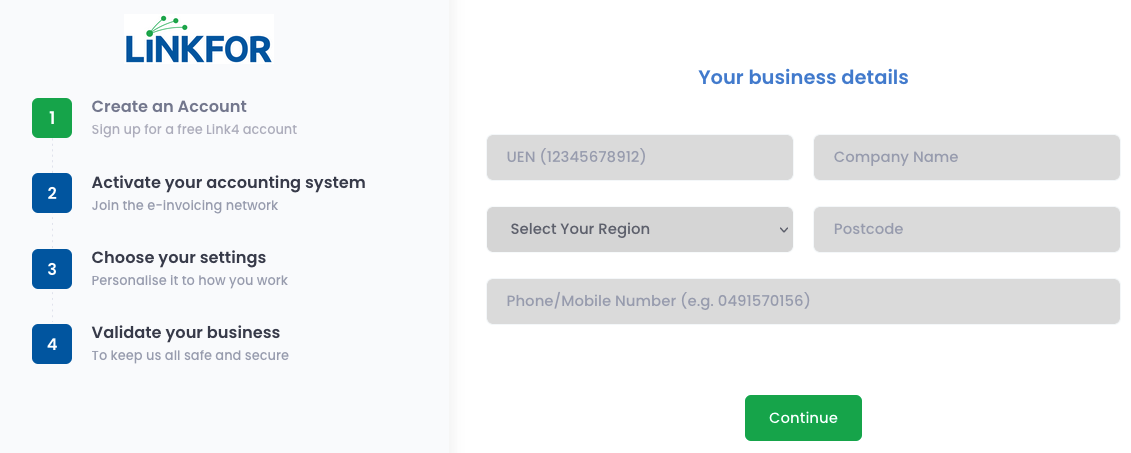Click the Continue button
Screen dimensions: 1131x453
(x=803, y=418)
